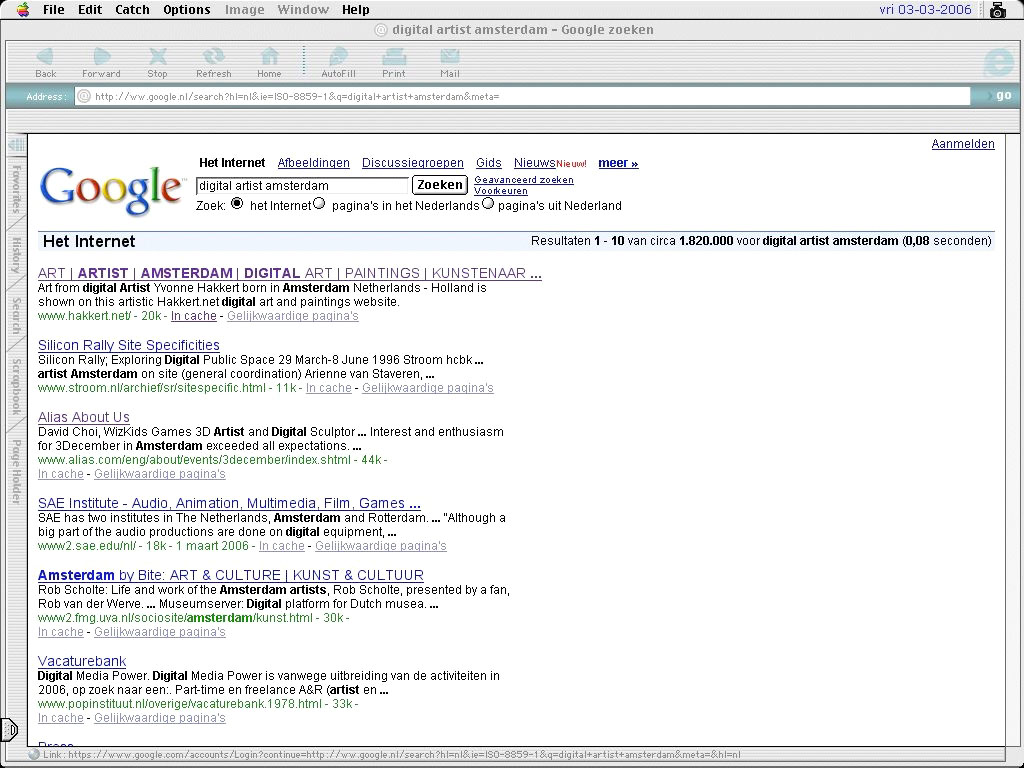Click the address URL field
This screenshot has height=768, width=1024.
click(x=522, y=96)
